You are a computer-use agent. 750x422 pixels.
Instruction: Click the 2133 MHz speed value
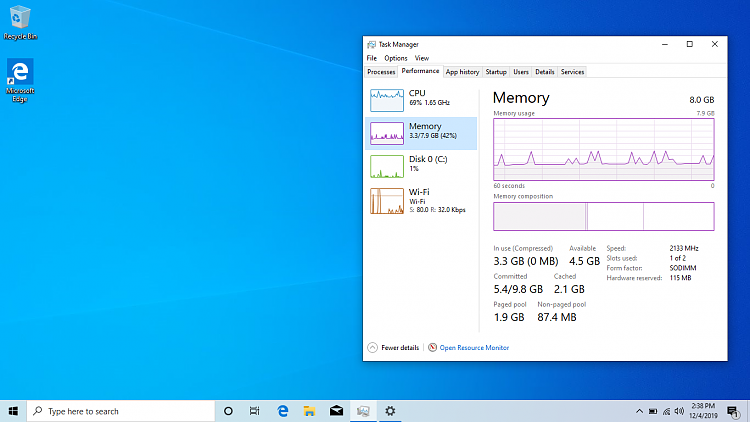click(684, 248)
